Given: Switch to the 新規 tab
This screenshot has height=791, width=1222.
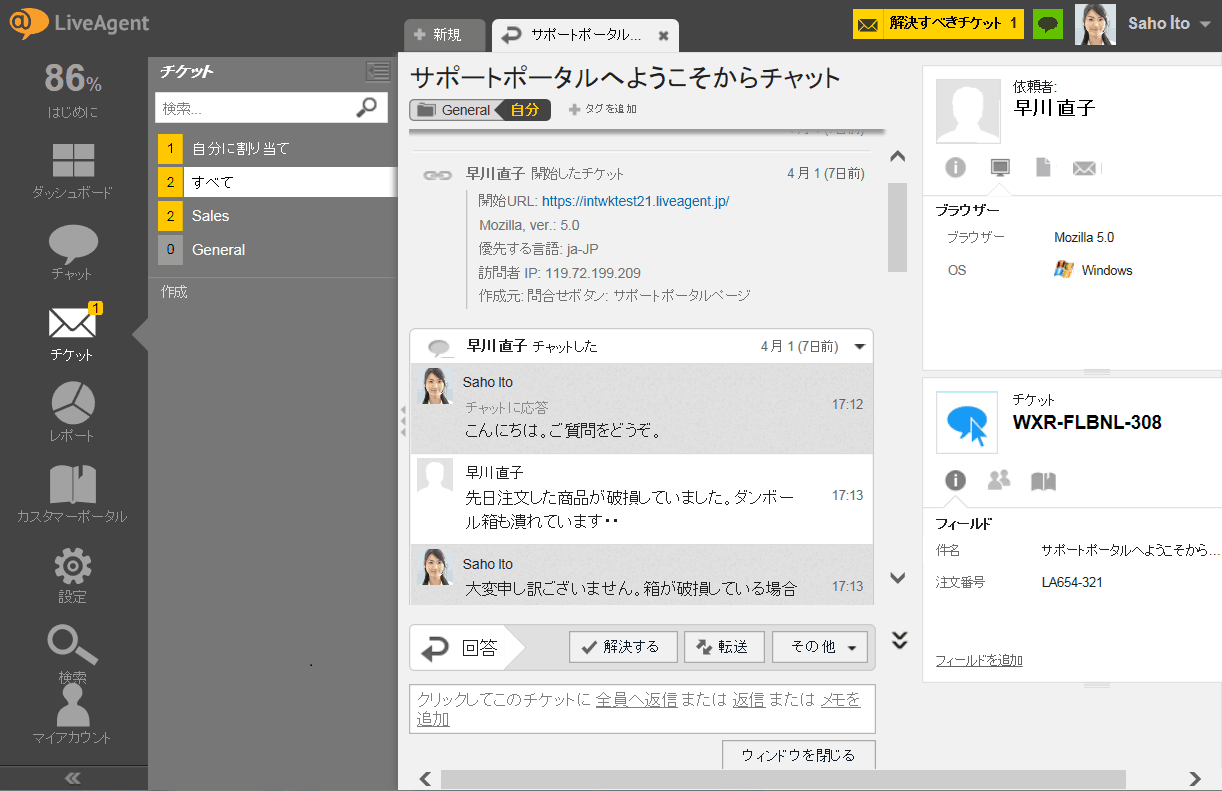Looking at the screenshot, I should (444, 35).
